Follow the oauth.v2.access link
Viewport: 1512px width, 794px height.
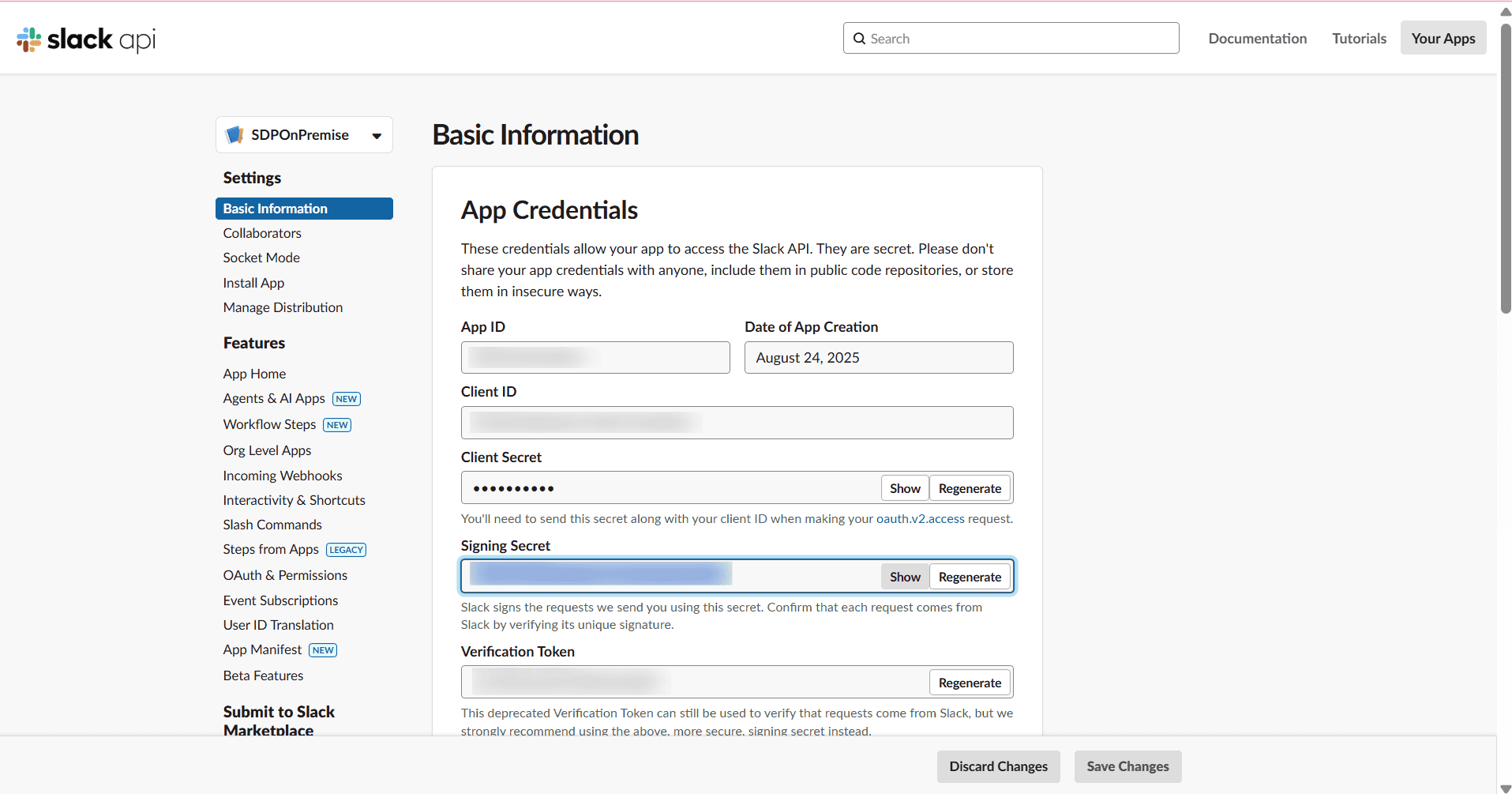(x=920, y=519)
